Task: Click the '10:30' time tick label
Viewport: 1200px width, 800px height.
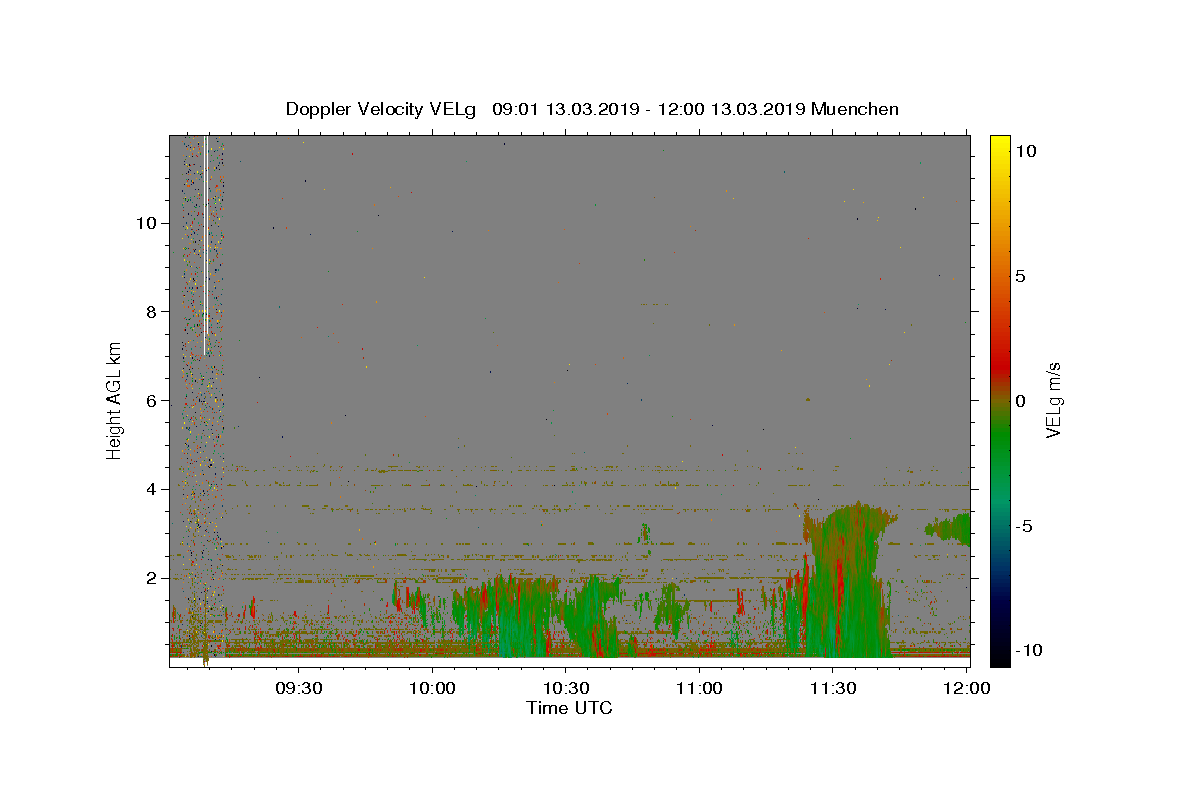Action: tap(565, 689)
